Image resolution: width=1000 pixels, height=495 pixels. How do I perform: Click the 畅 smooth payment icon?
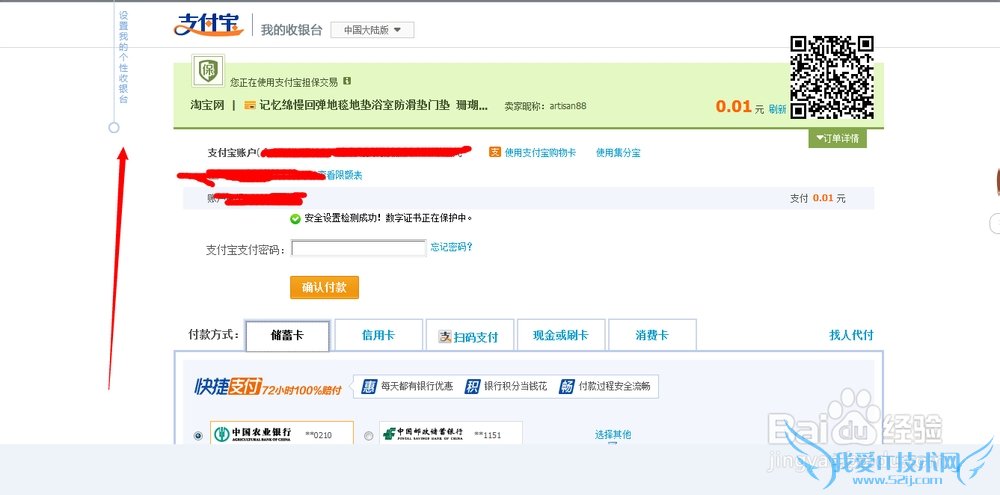(x=567, y=386)
